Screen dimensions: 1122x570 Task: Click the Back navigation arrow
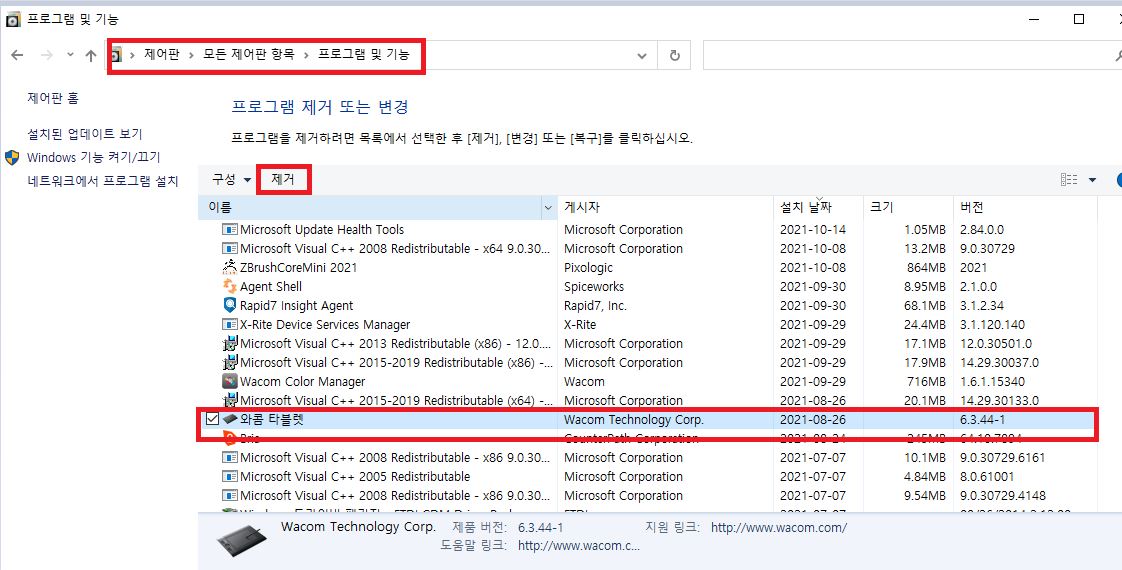pyautogui.click(x=17, y=55)
